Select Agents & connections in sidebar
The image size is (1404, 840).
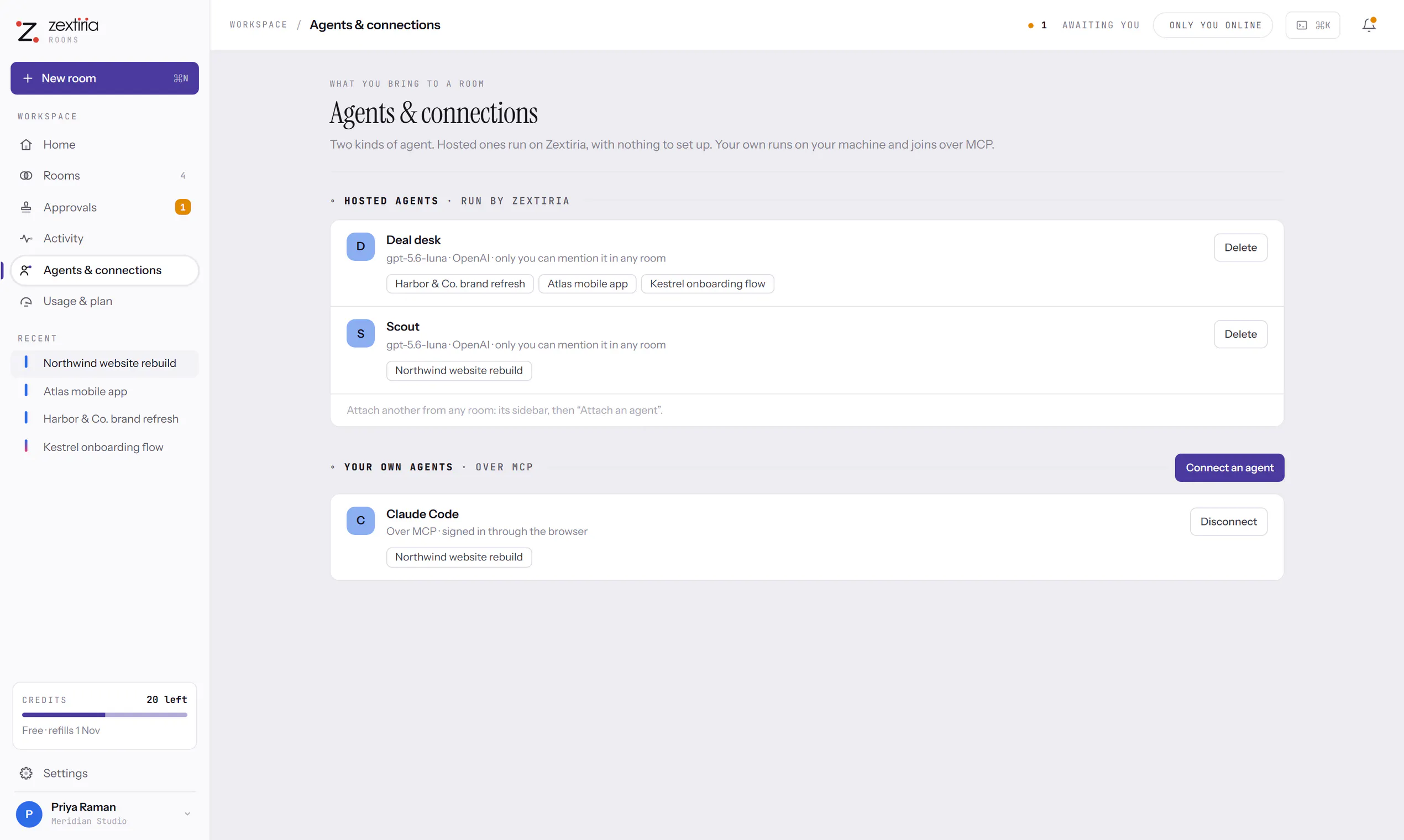(x=104, y=270)
